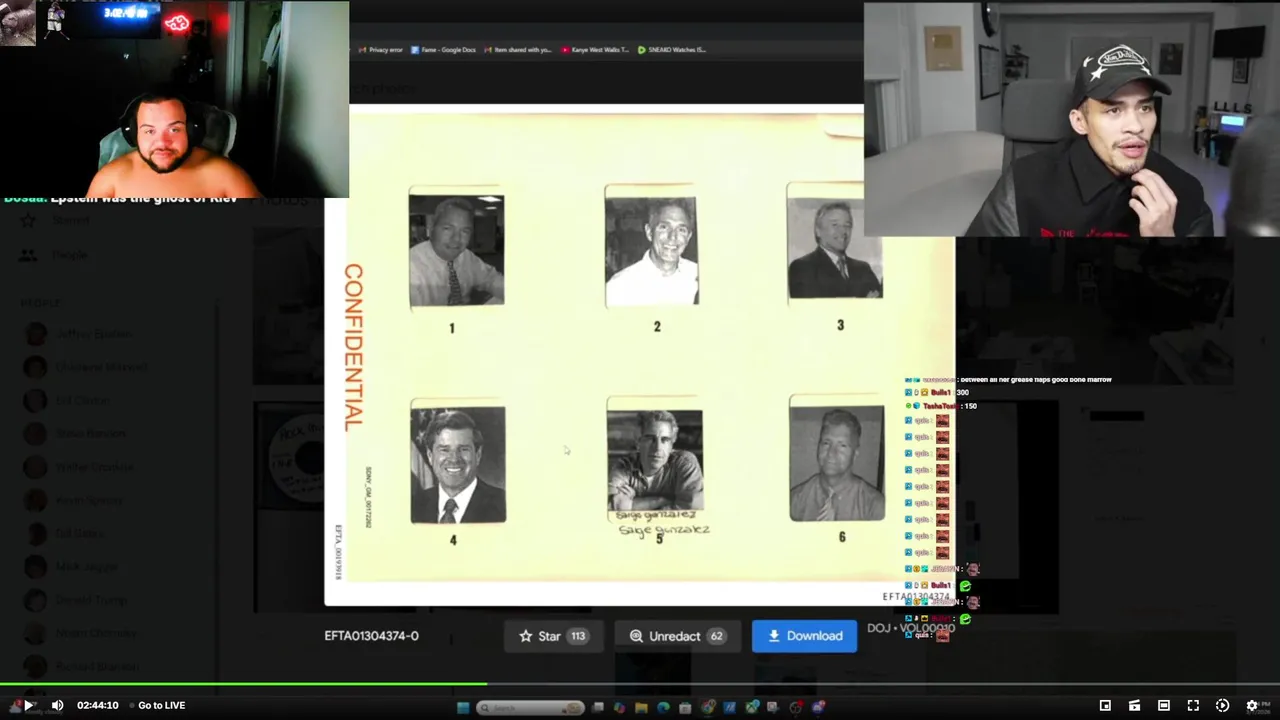
Task: Click lineup photo number 2
Action: click(x=652, y=250)
